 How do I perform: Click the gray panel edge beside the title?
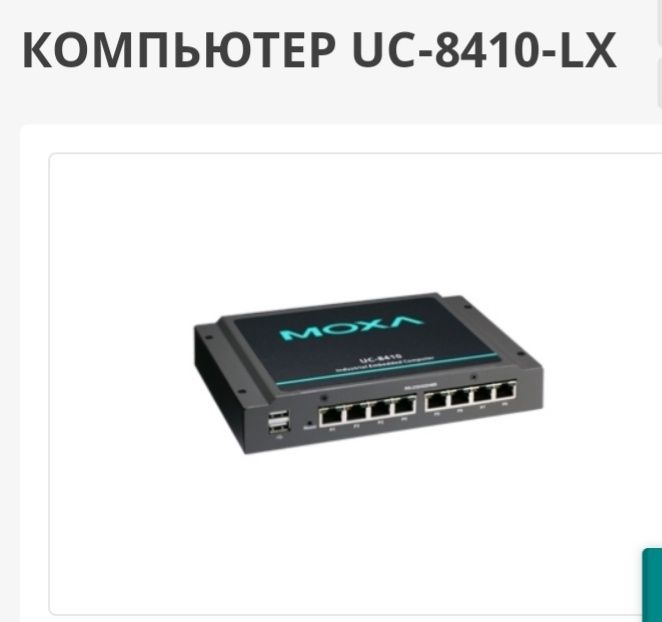659,84
